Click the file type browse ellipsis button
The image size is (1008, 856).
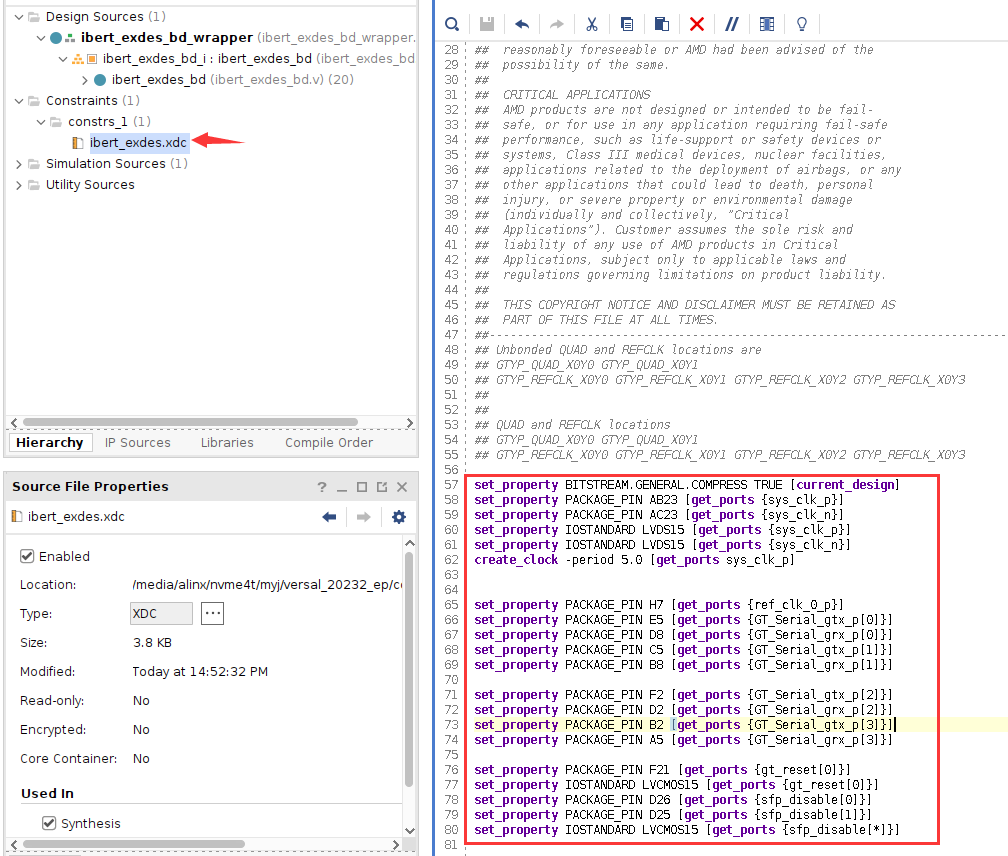click(212, 614)
